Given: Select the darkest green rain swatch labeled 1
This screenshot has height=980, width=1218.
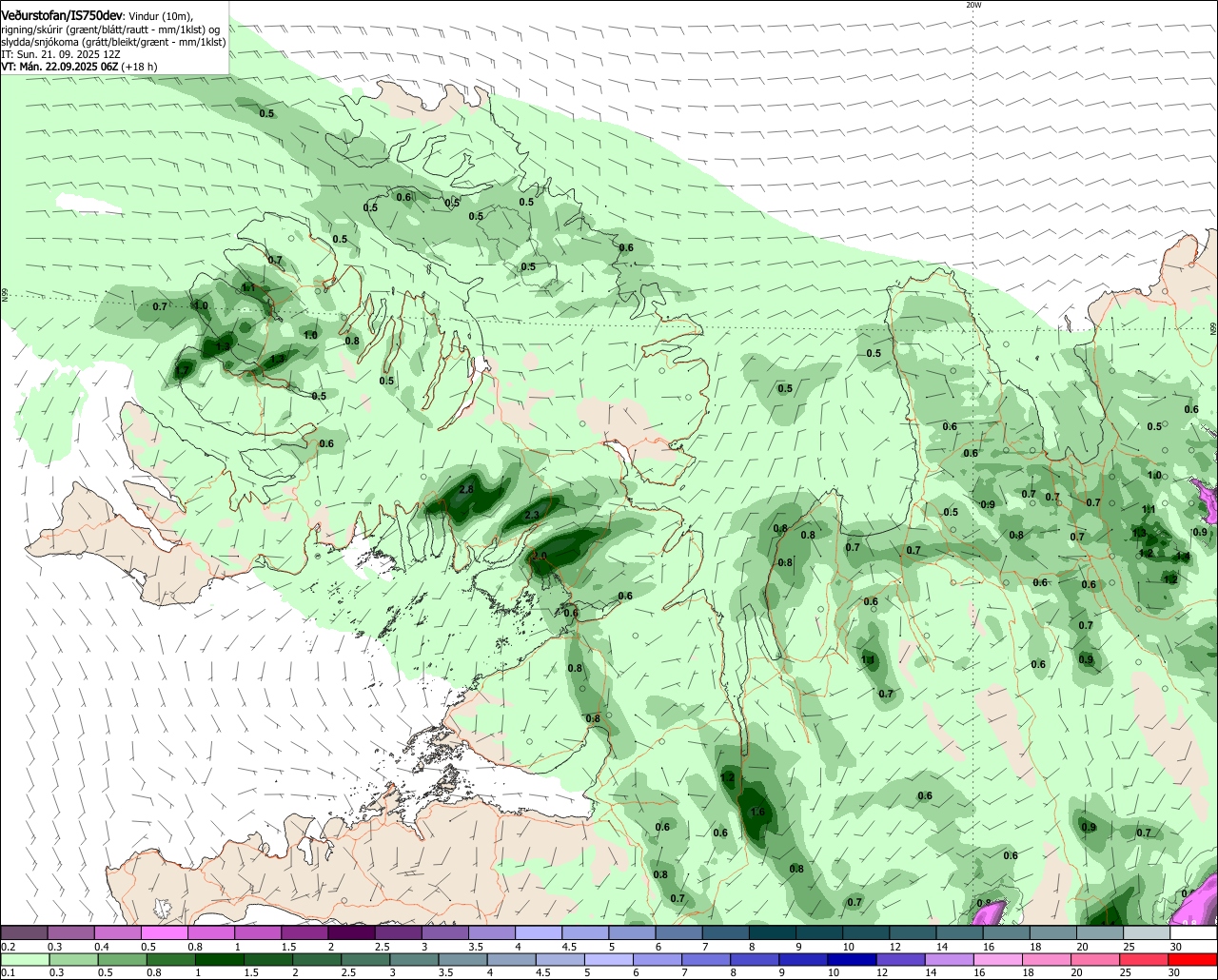Looking at the screenshot, I should coord(219,960).
